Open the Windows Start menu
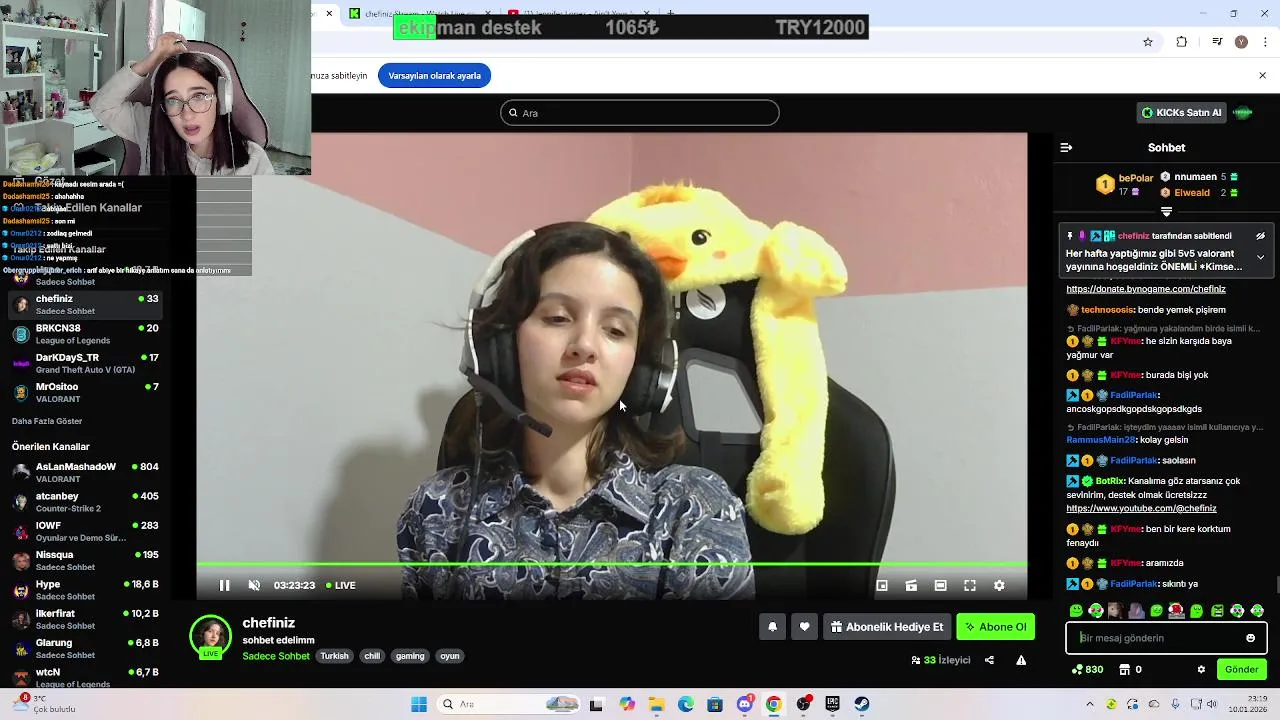This screenshot has height=720, width=1280. coord(419,704)
